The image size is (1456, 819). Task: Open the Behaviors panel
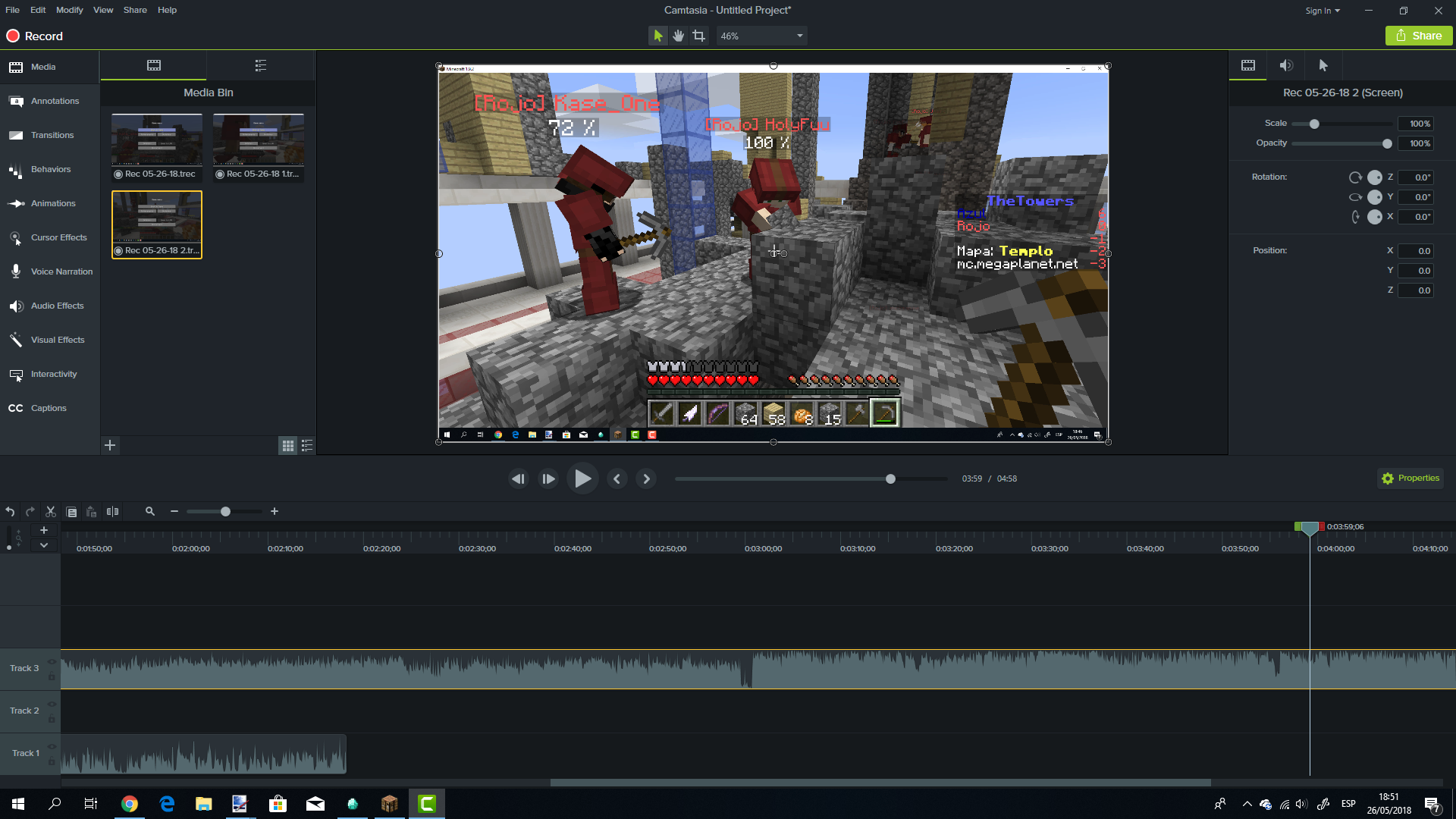[49, 169]
